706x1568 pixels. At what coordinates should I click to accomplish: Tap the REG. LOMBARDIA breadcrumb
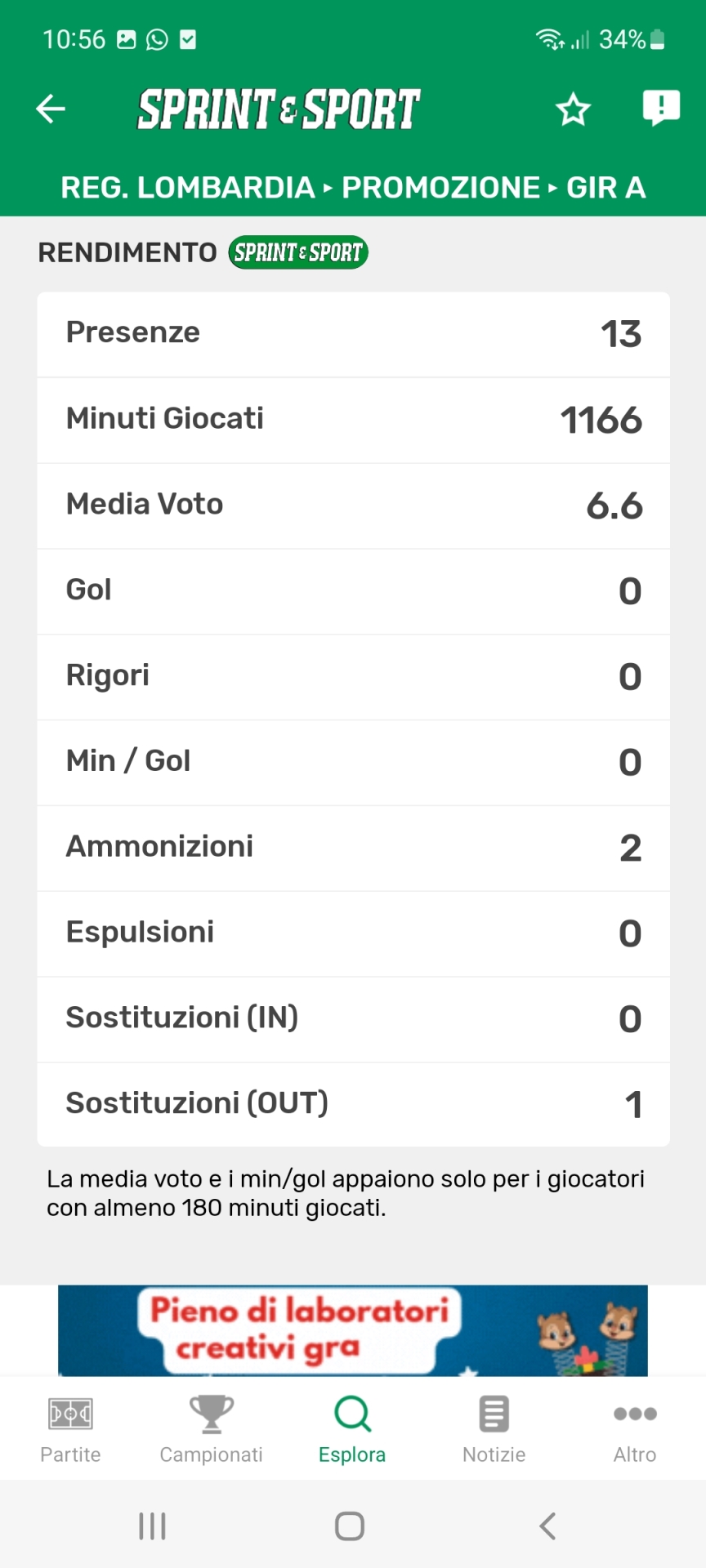tap(187, 188)
